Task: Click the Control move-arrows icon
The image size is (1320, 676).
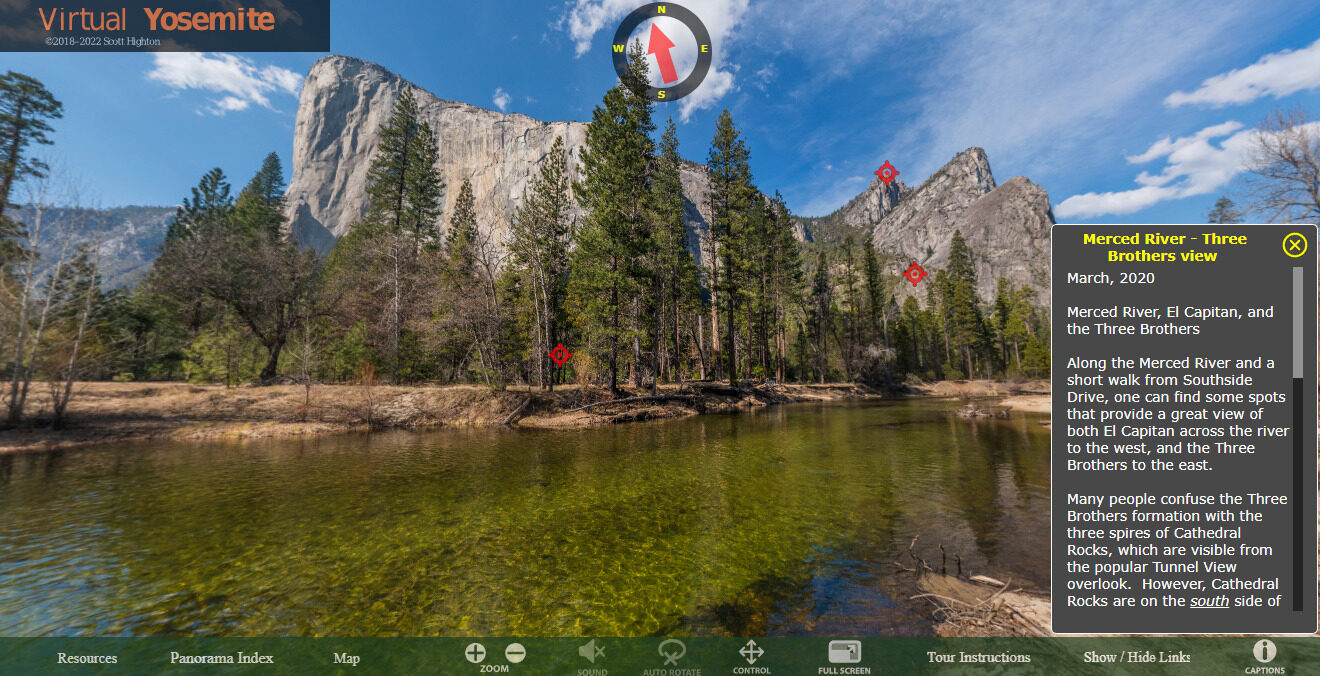Action: [x=751, y=653]
